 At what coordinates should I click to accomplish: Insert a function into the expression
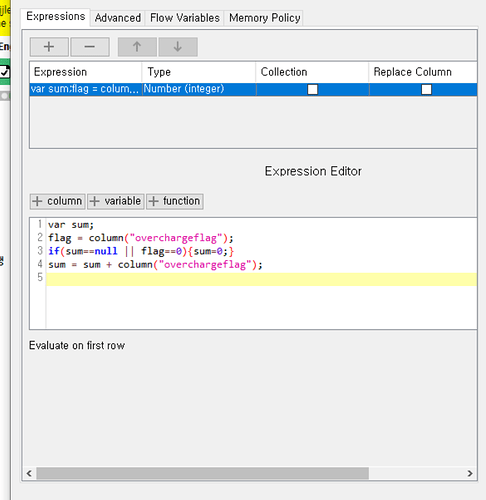175,201
